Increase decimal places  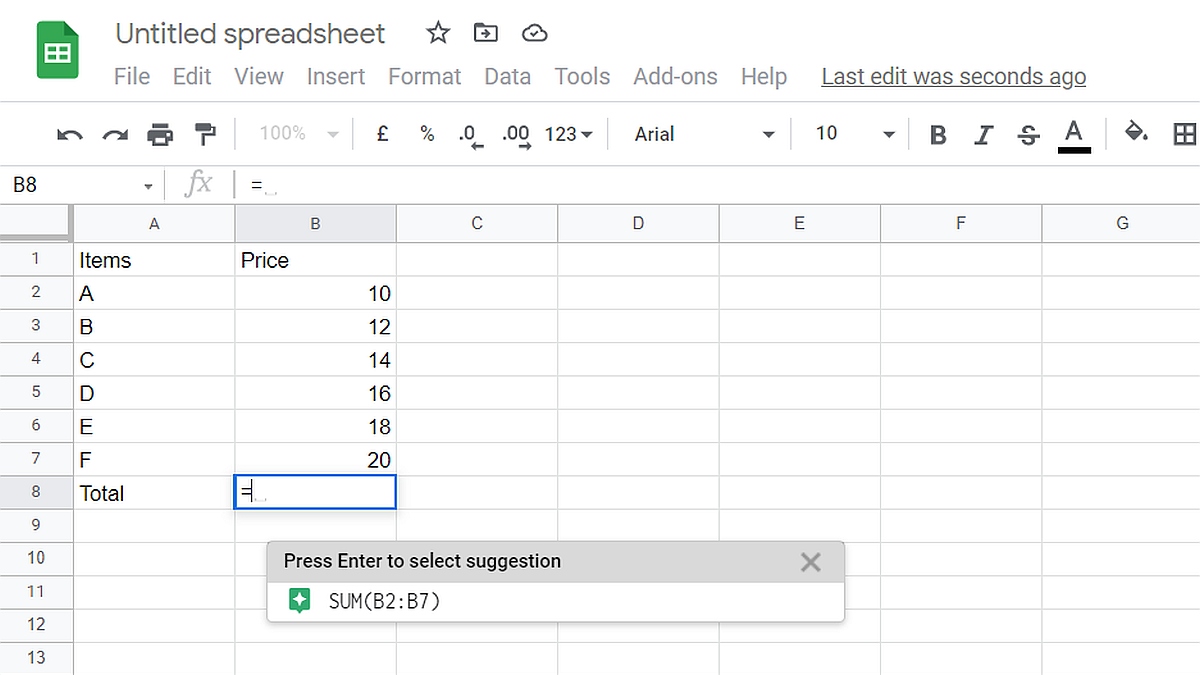[x=514, y=133]
